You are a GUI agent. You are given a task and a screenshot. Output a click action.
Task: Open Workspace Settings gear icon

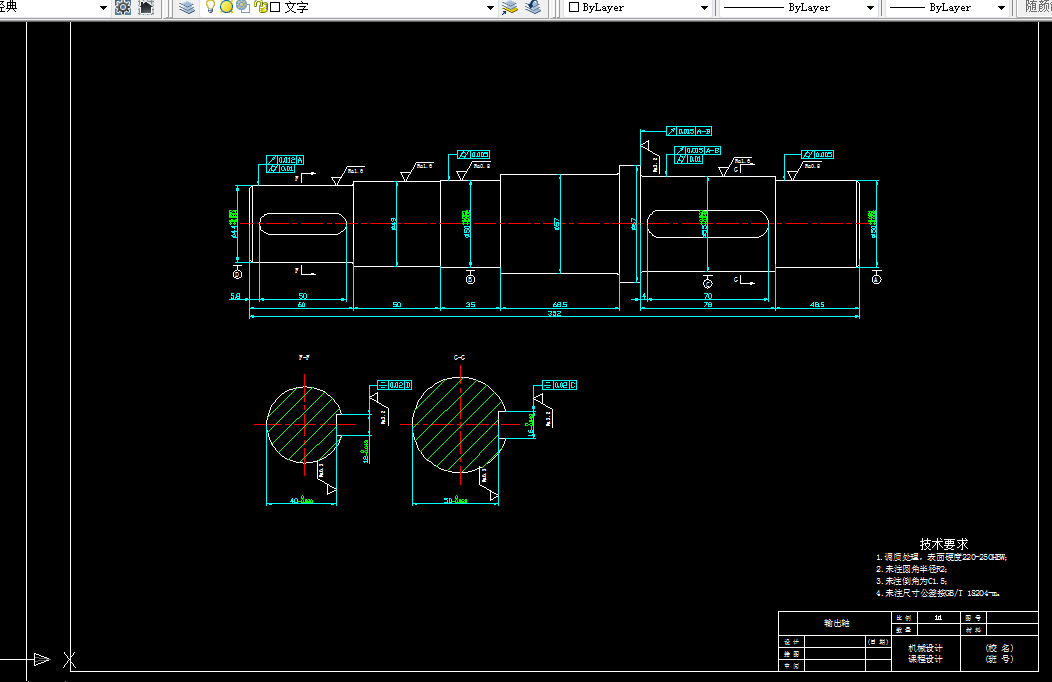click(123, 7)
